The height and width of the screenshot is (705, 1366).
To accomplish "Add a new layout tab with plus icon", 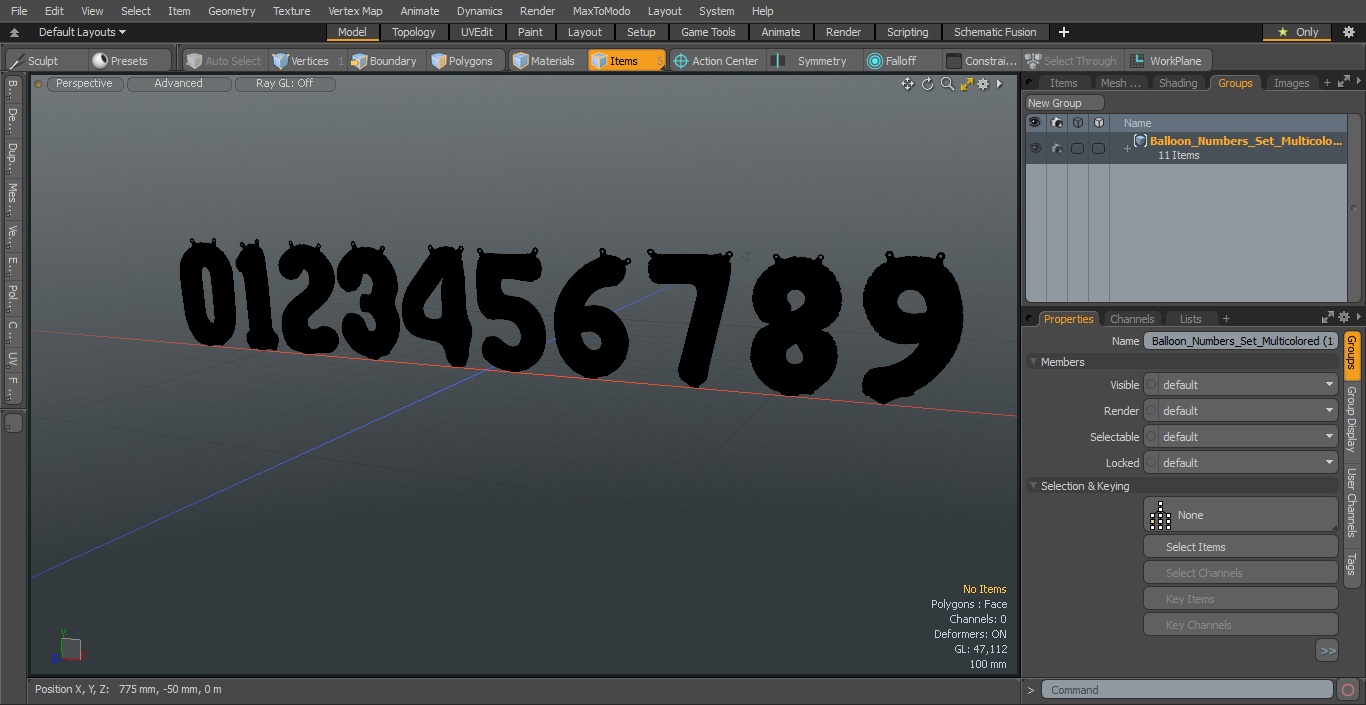I will pos(1064,32).
